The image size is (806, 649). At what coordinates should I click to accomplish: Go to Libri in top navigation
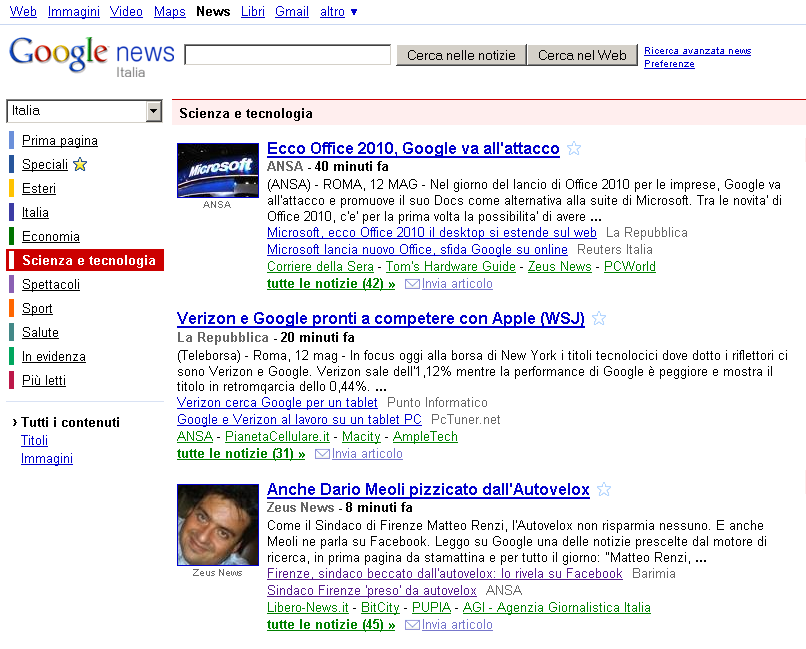tap(253, 11)
